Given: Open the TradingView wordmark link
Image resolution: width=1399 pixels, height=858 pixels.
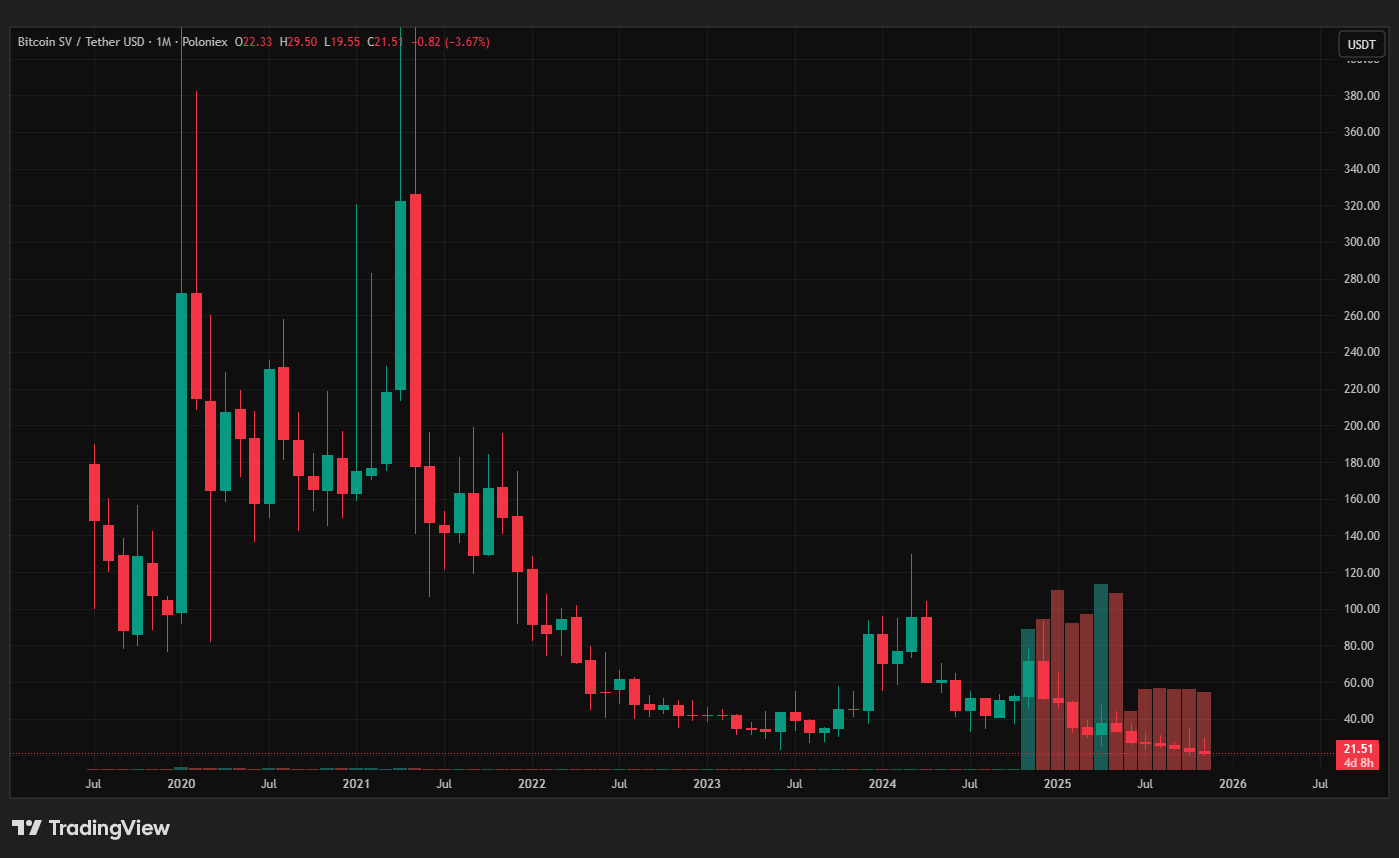Looking at the screenshot, I should tap(109, 828).
